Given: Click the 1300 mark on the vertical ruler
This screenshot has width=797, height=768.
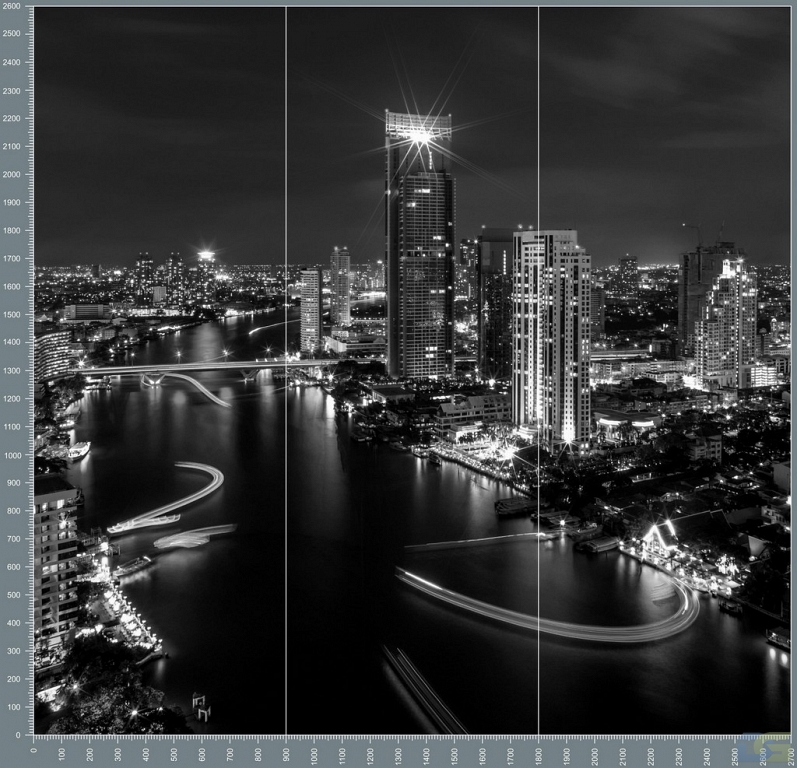Looking at the screenshot, I should 12,371.
